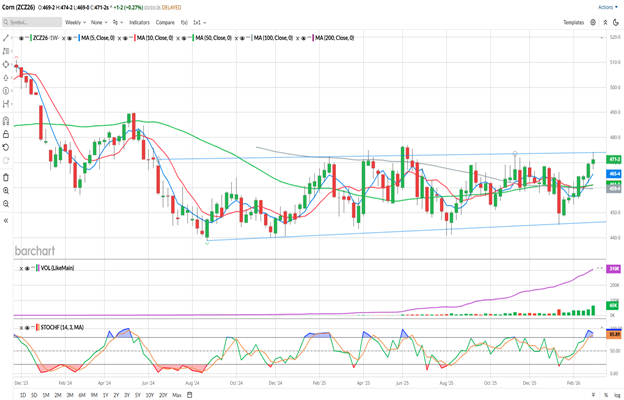
Task: Remove the VOL indicator pane
Action: 21,268
